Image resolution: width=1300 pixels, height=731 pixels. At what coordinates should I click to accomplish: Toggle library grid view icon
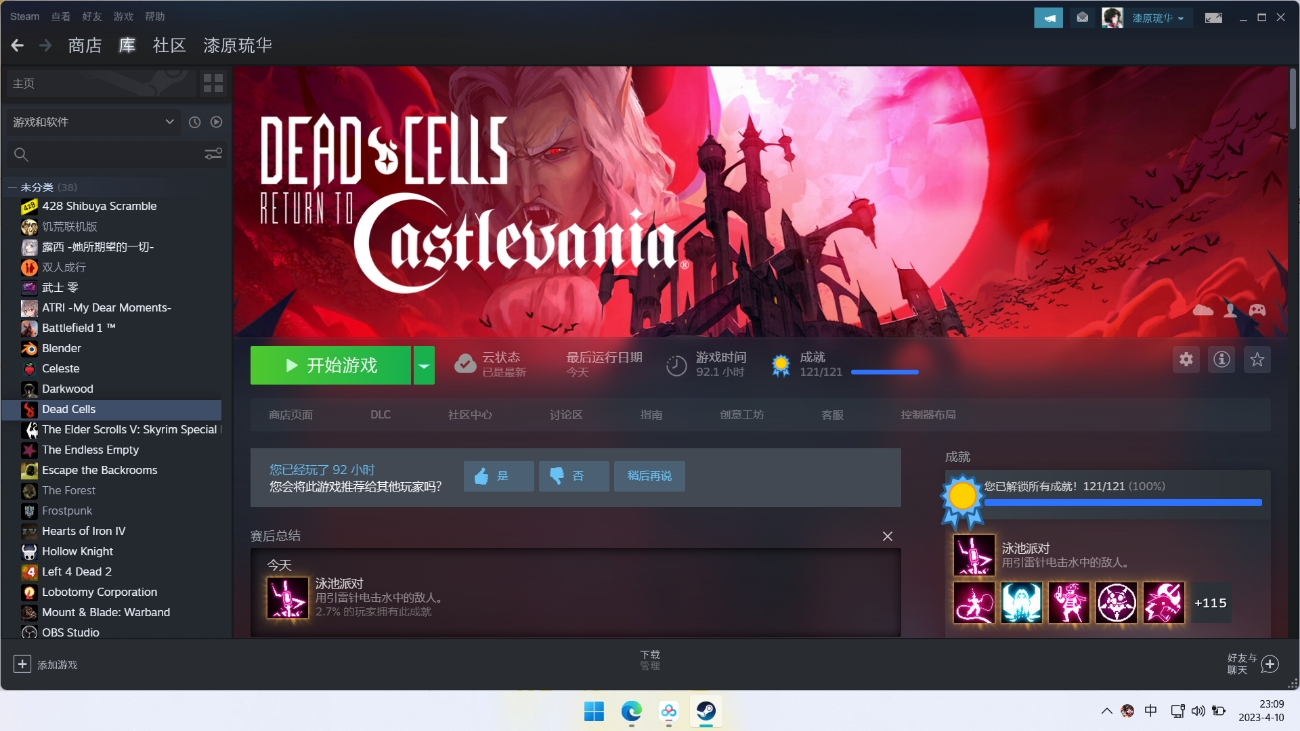[x=214, y=83]
